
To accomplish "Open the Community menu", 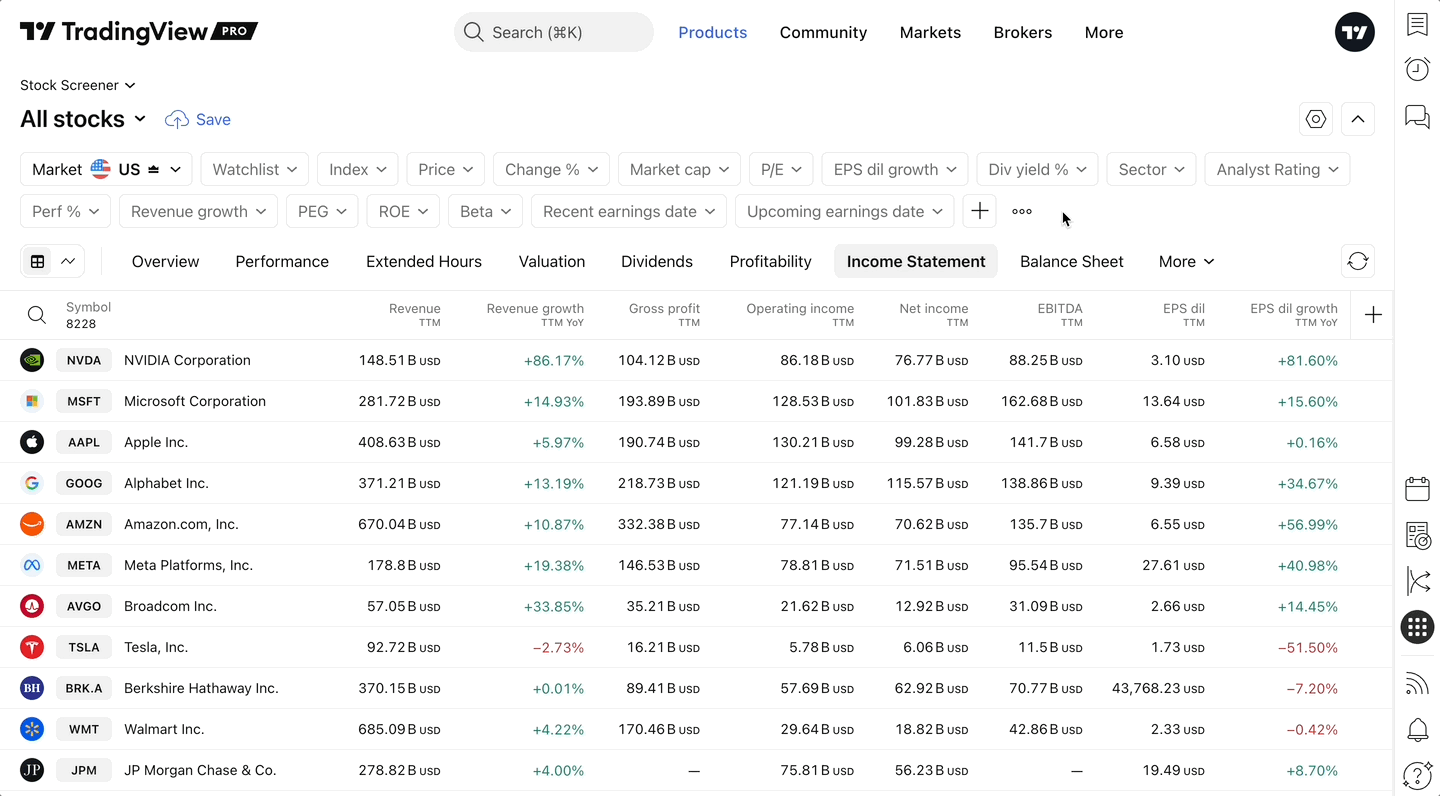I will point(823,32).
